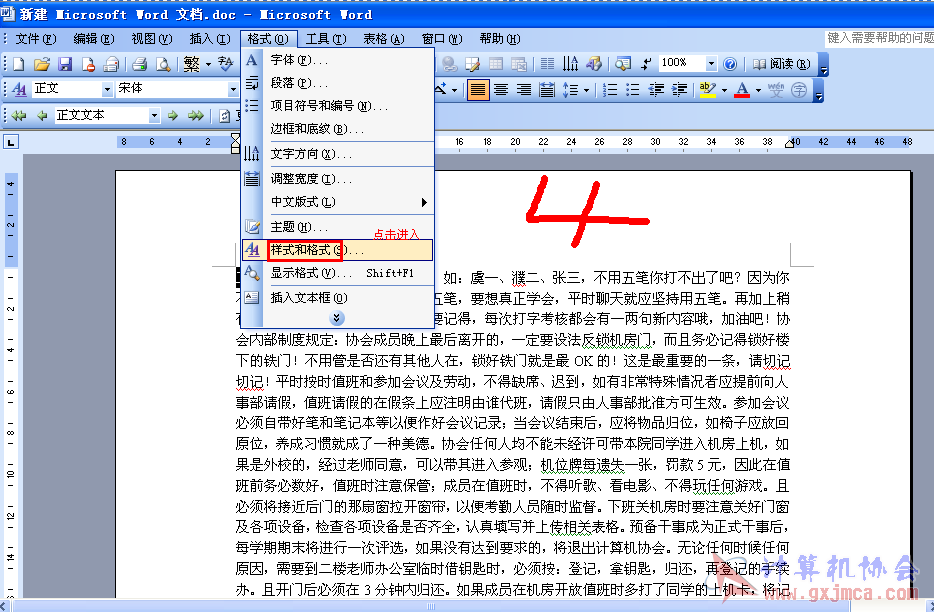Viewport: 934px width, 612px height.
Task: Save the document with the floppy icon
Action: coord(64,64)
